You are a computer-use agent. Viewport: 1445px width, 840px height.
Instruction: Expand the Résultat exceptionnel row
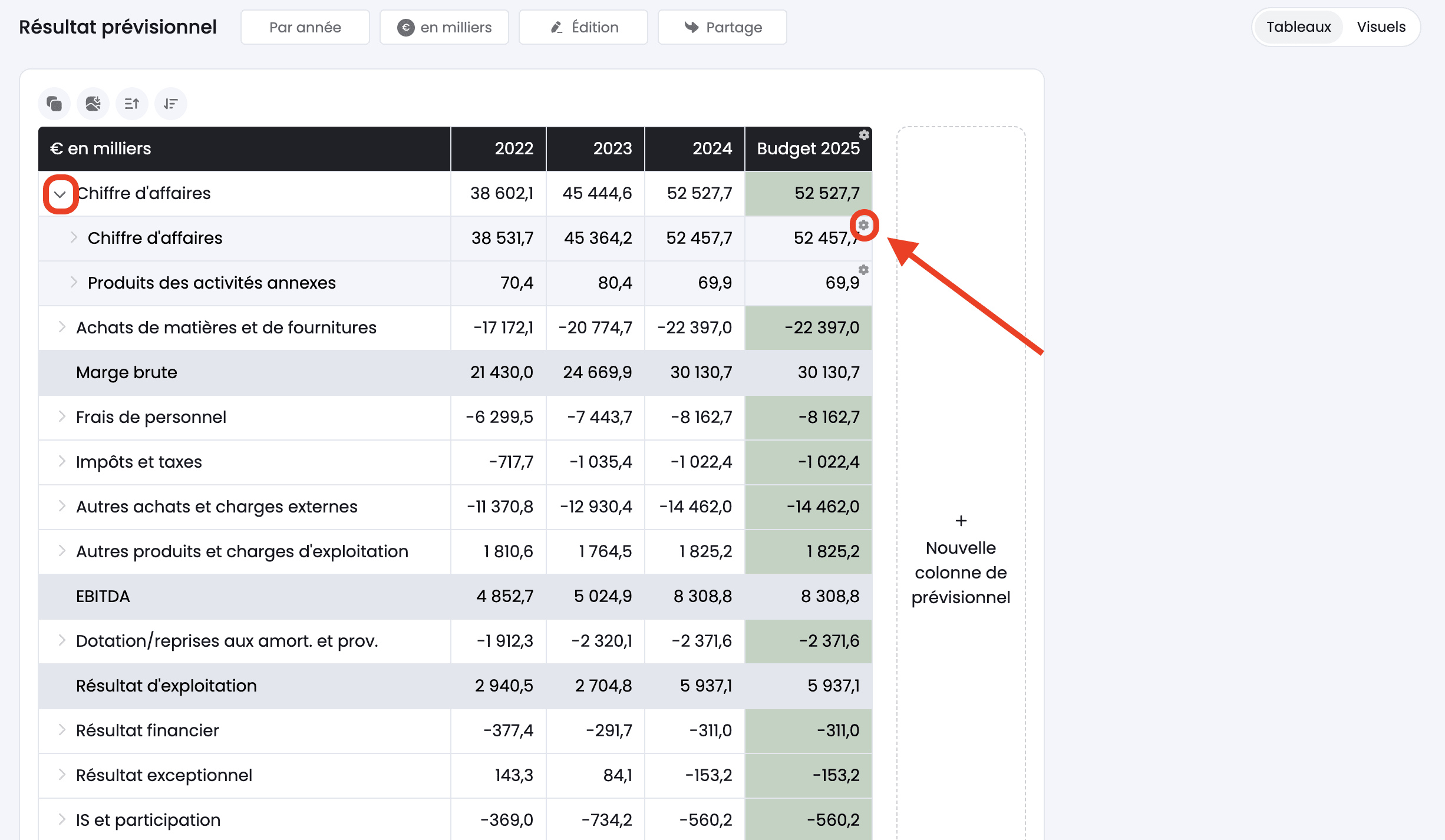pyautogui.click(x=62, y=775)
